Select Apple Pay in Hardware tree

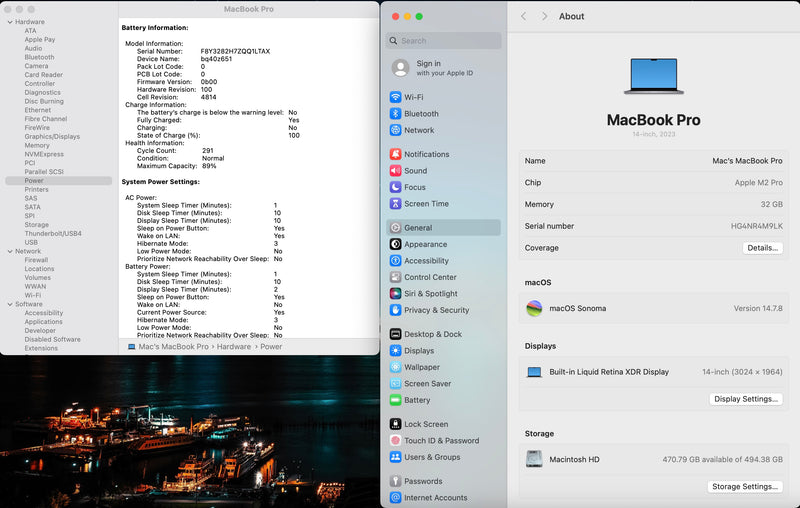(x=40, y=39)
